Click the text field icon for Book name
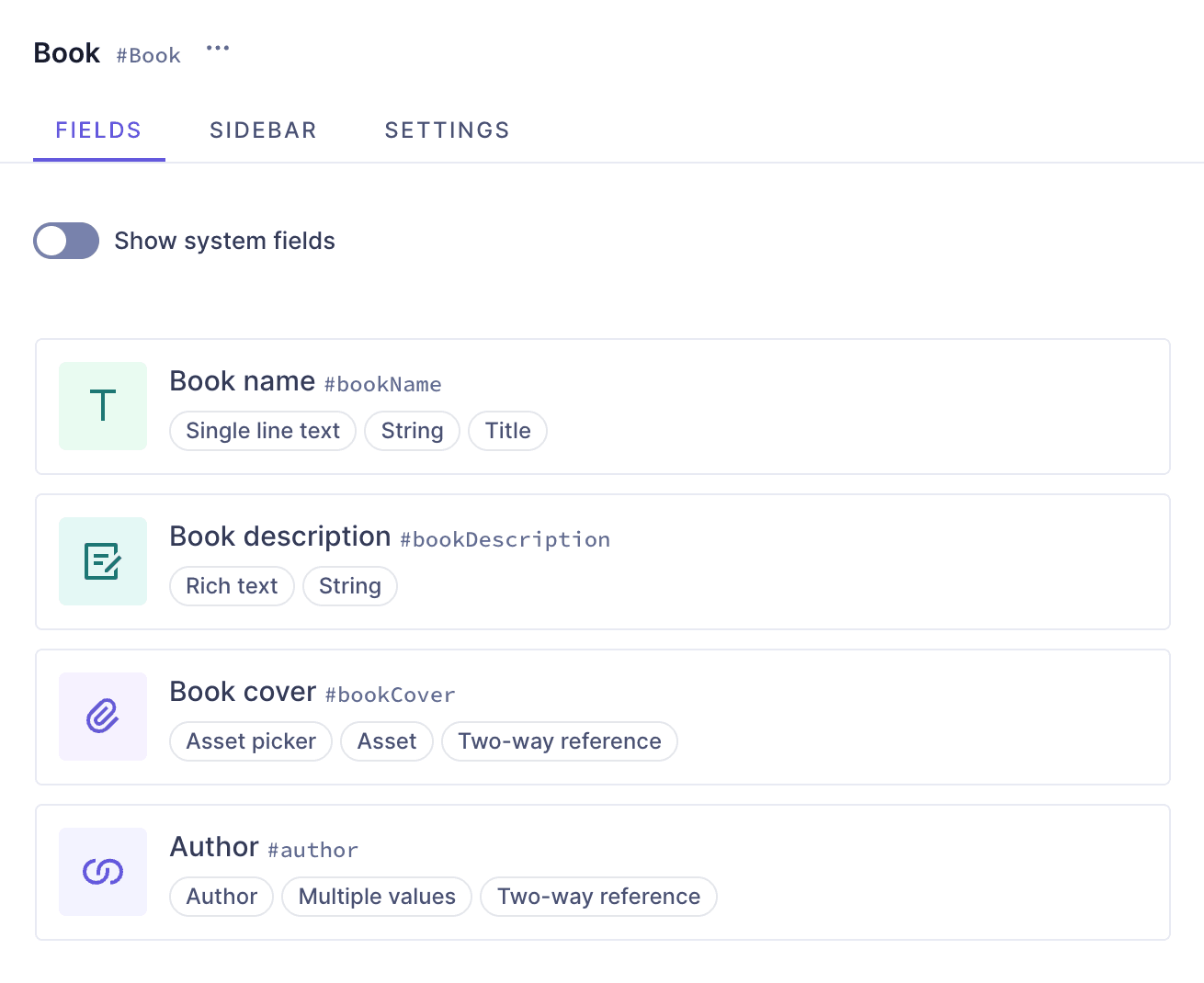 [x=103, y=406]
